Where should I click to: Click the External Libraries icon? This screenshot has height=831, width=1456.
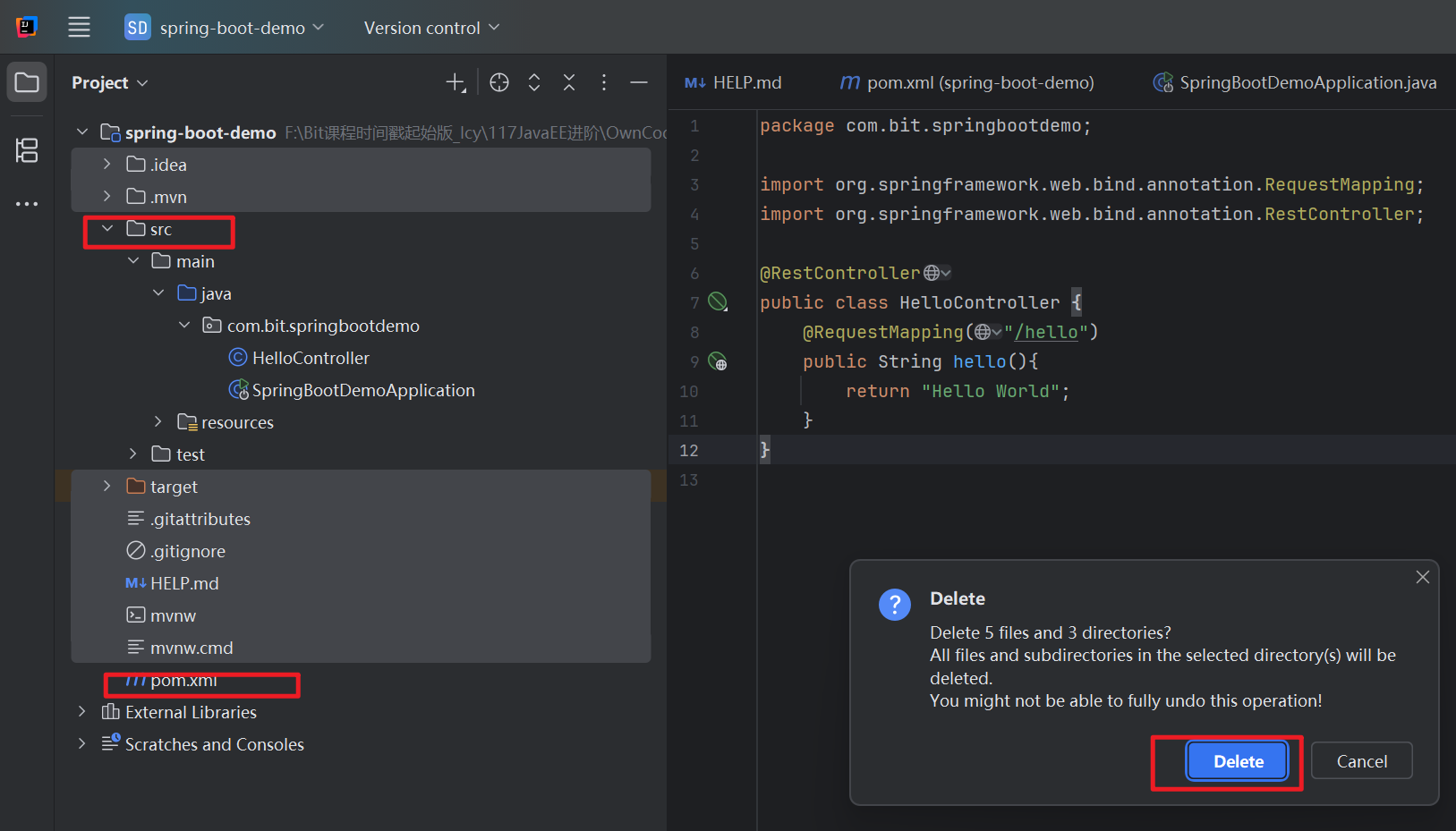coord(111,712)
